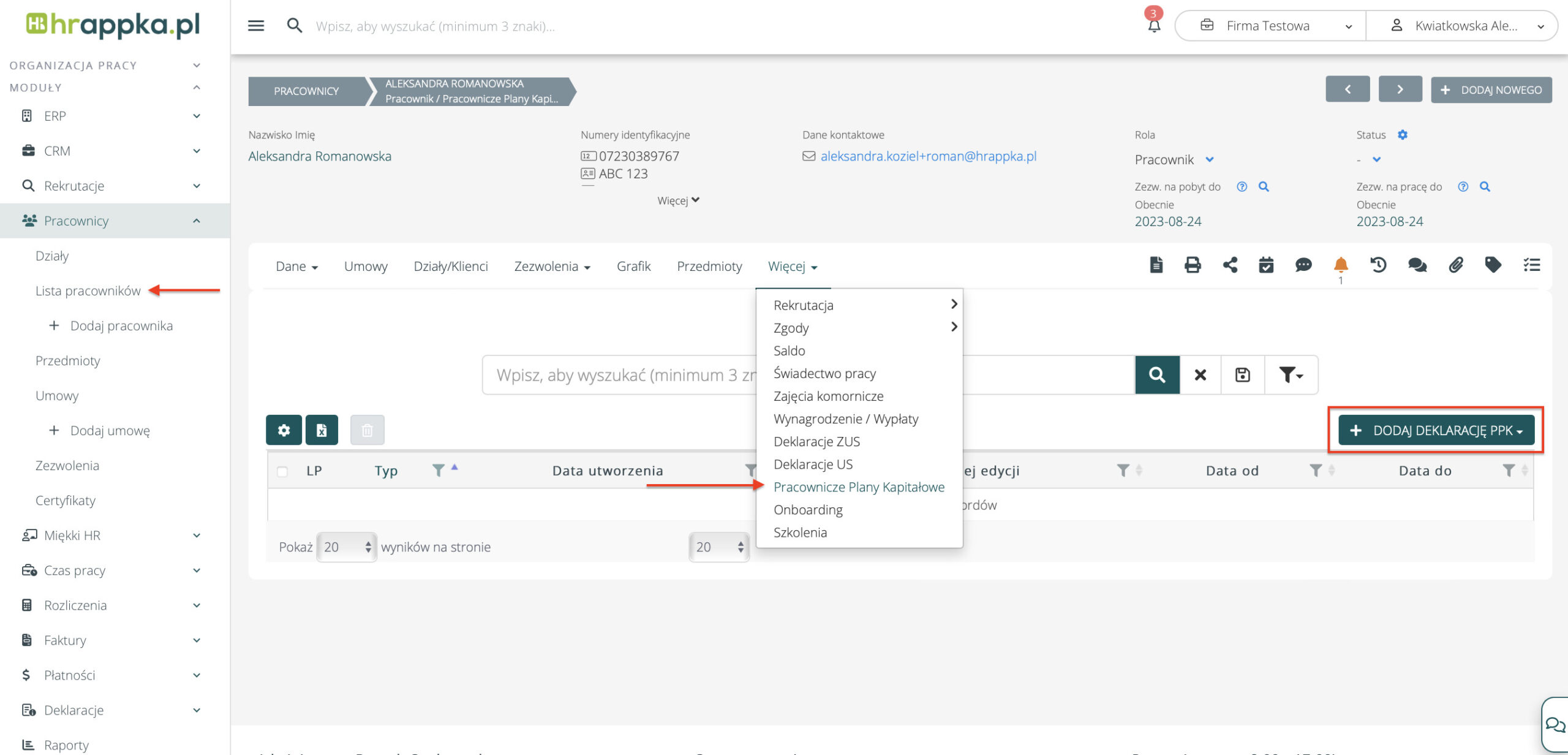Click the tag label icon
The width and height of the screenshot is (1568, 755).
pyautogui.click(x=1493, y=265)
